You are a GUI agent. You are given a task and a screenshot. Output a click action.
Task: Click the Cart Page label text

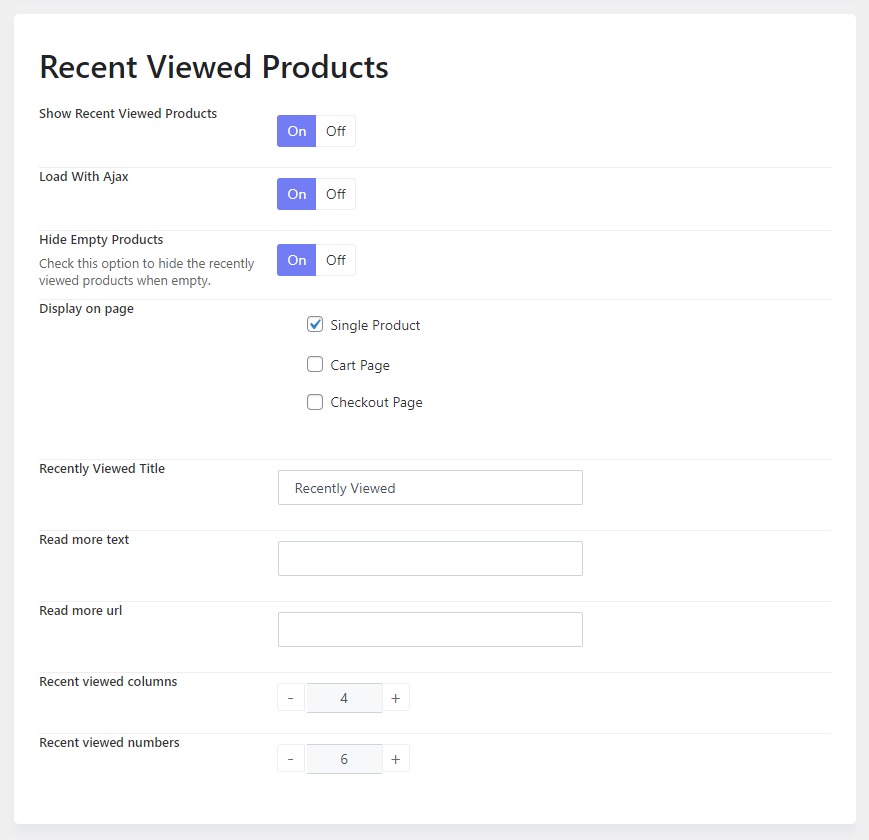pos(360,365)
